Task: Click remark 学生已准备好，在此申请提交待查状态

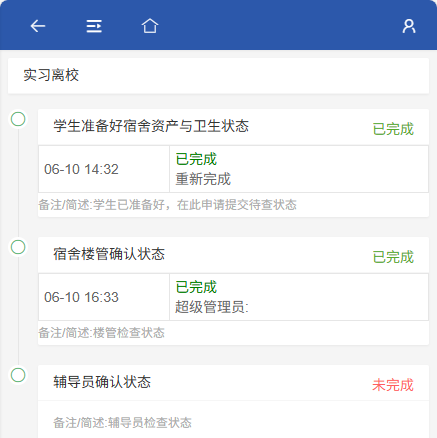Action: [x=195, y=205]
